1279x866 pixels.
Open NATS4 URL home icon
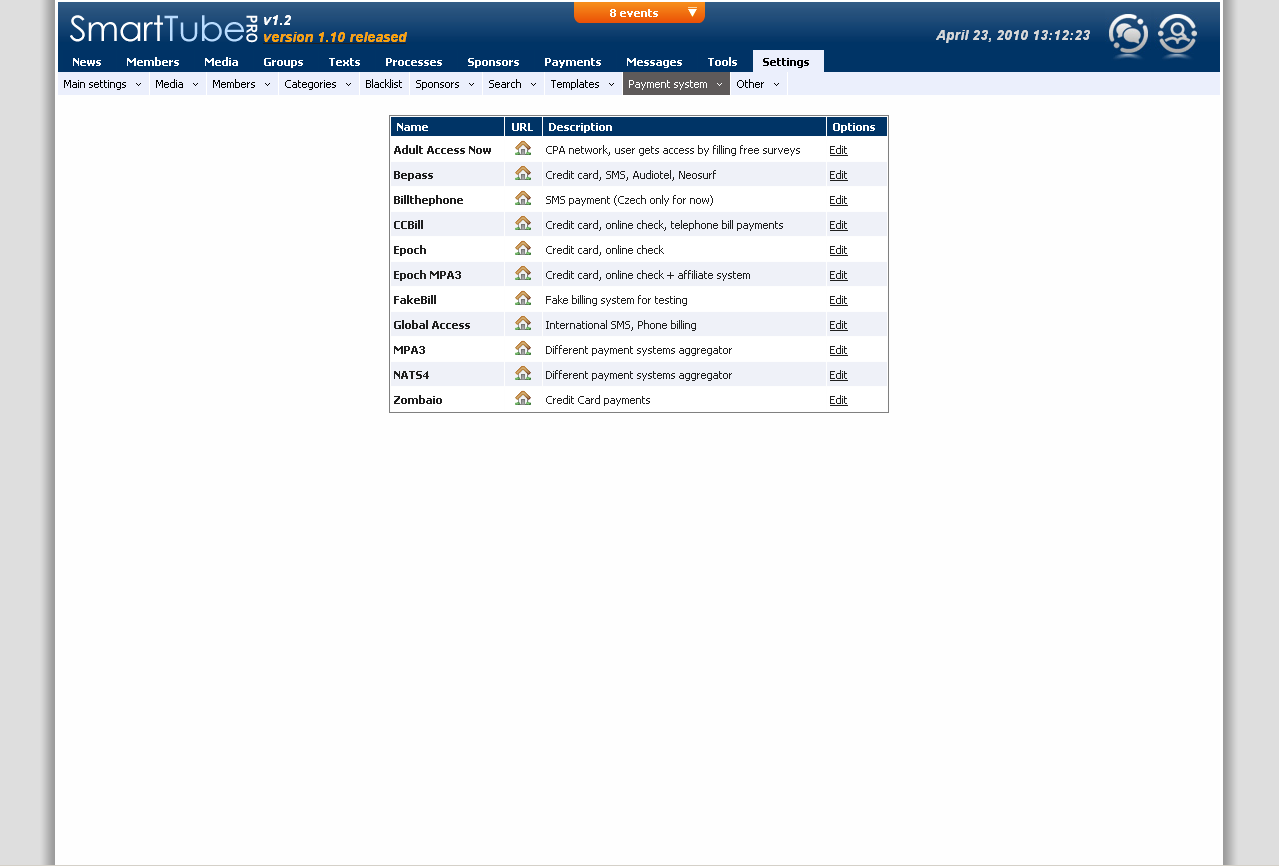(x=523, y=373)
